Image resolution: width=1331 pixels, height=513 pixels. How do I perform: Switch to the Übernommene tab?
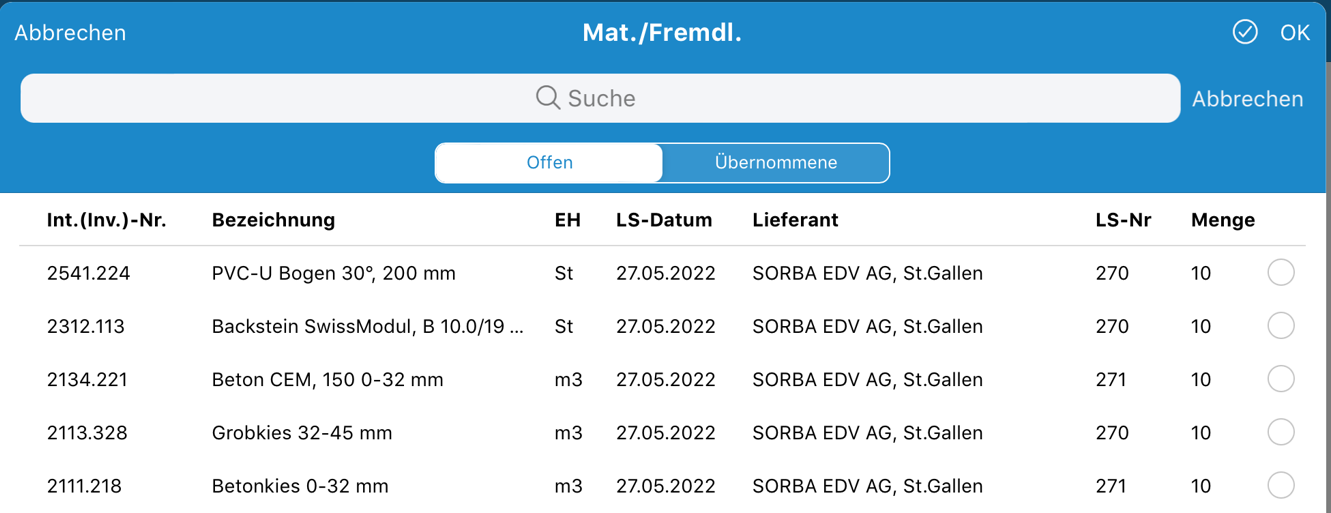point(776,163)
